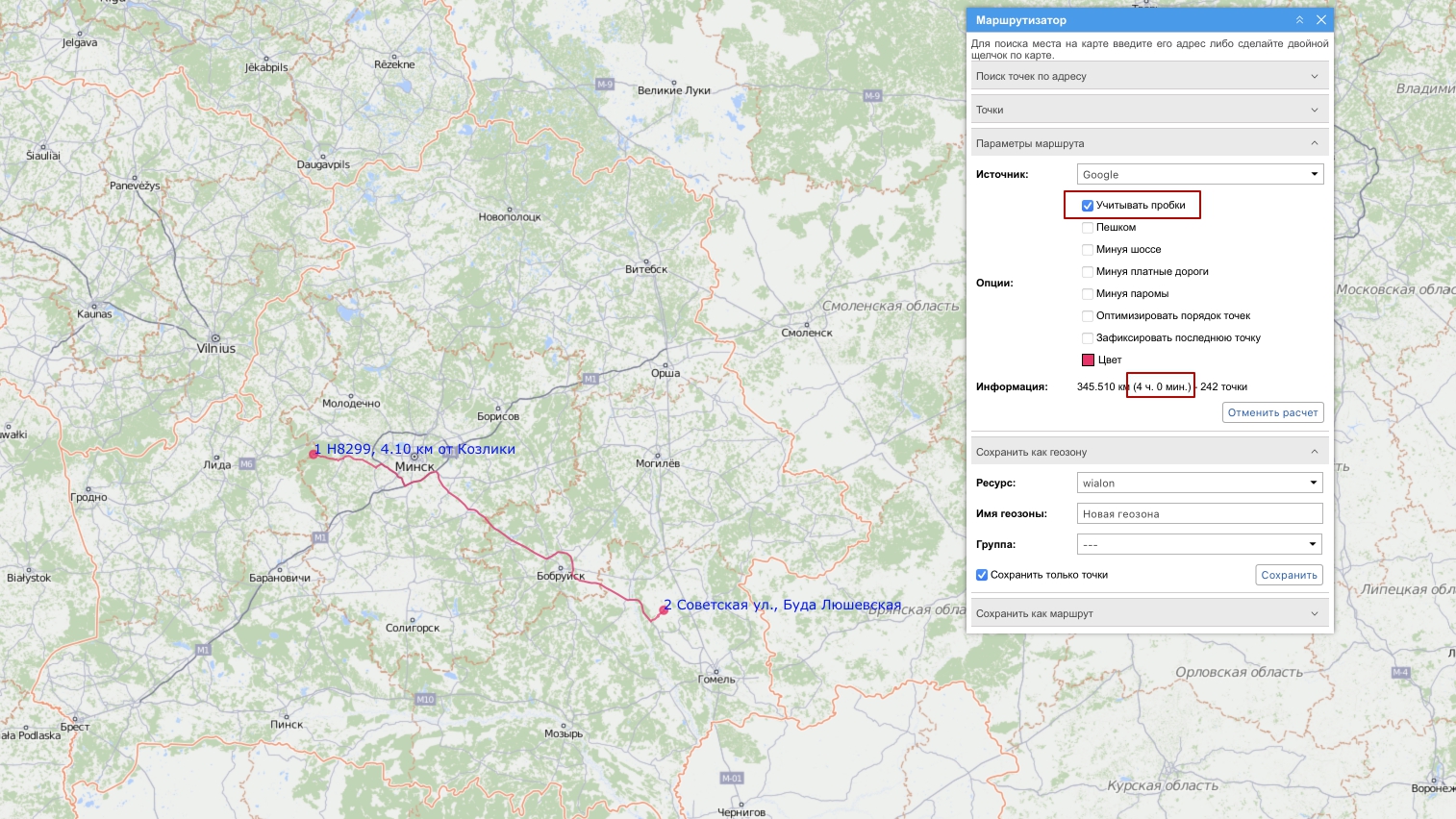1456x819 pixels.
Task: Click the Сохранить button
Action: [1289, 575]
